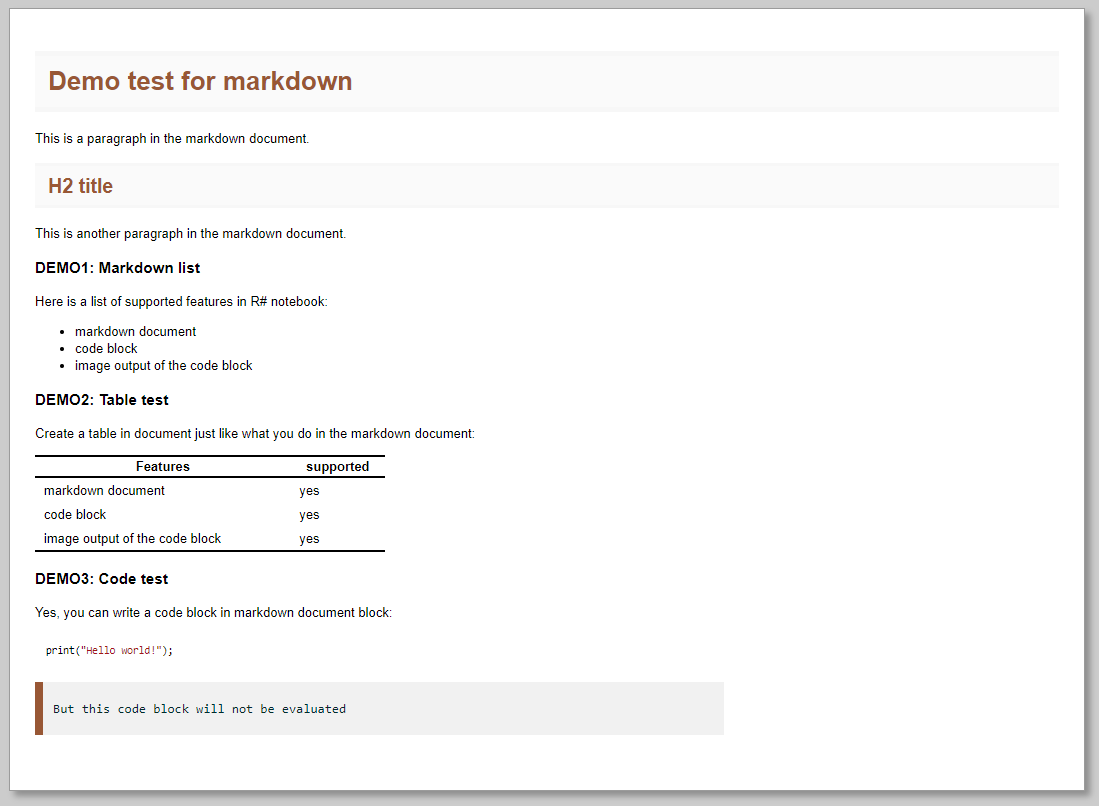Click the "supported" table column header
Viewport: 1099px width, 806px height.
[337, 467]
